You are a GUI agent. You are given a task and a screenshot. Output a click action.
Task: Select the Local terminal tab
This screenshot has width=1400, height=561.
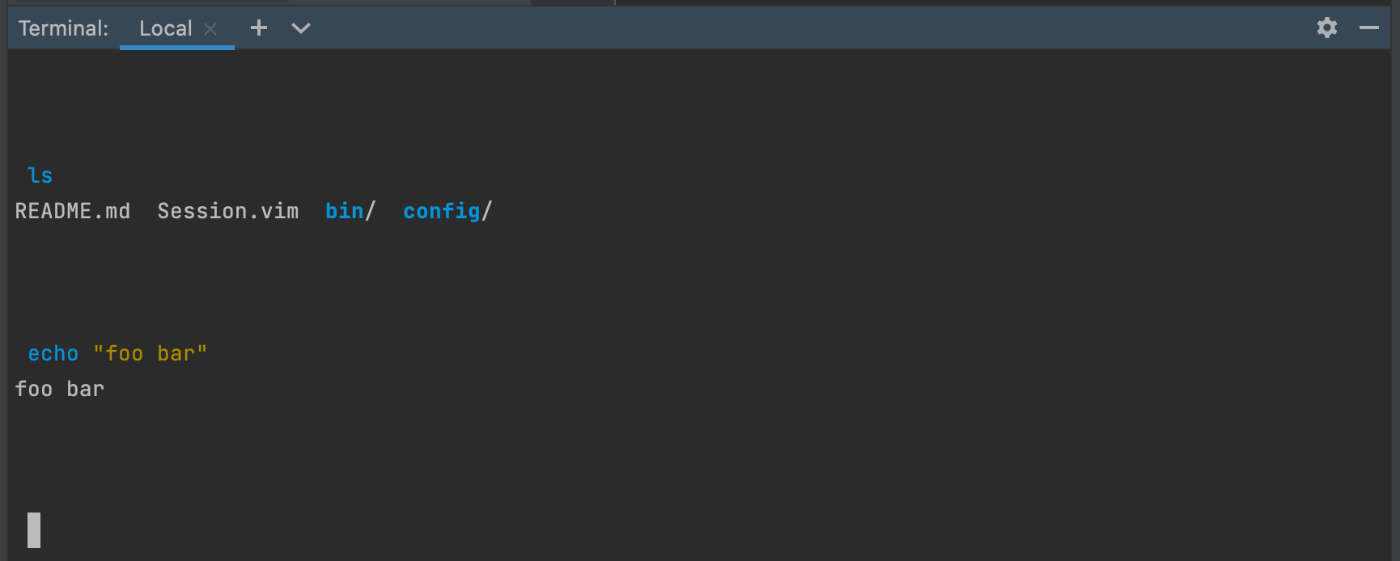click(x=165, y=28)
